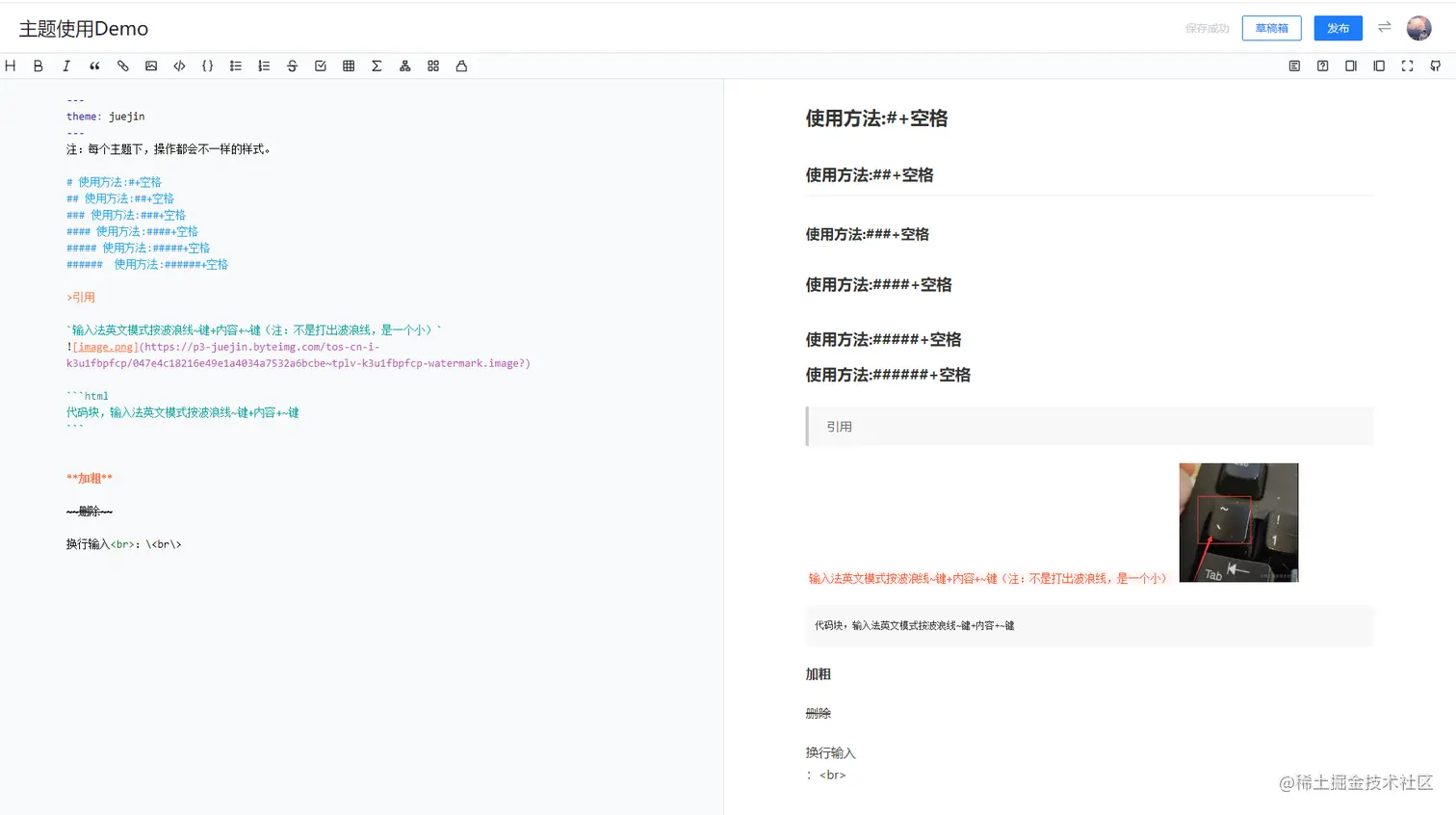Click the '引用' blockquote in the preview

click(1089, 427)
